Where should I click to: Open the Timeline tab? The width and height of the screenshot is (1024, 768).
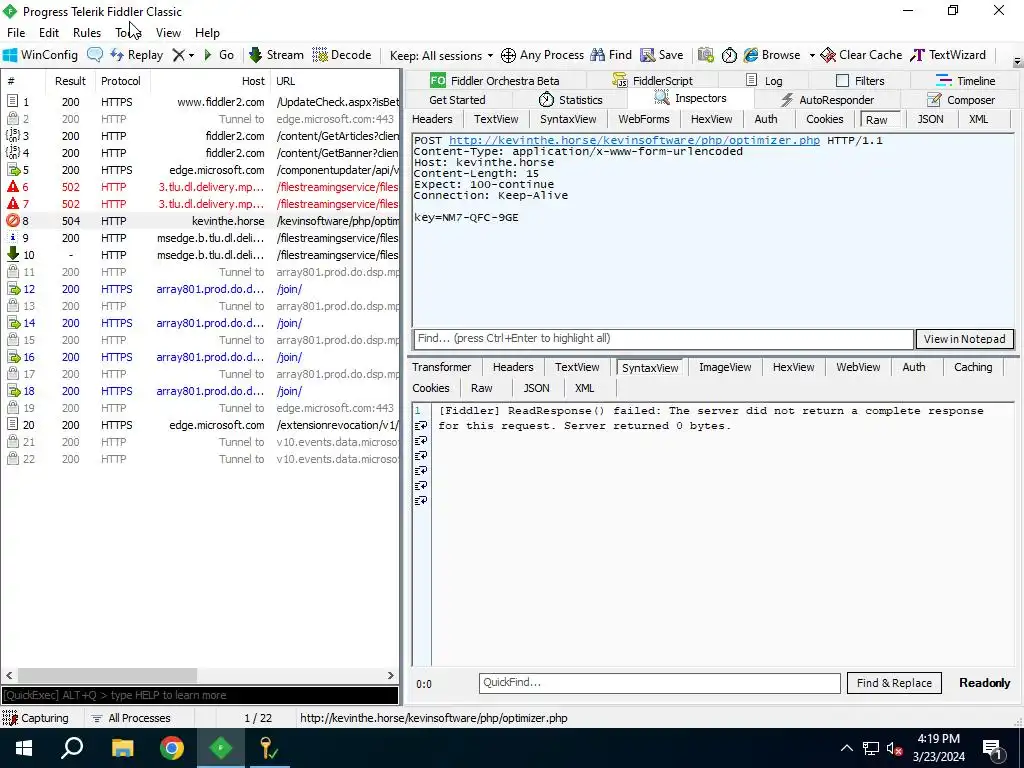tap(965, 80)
